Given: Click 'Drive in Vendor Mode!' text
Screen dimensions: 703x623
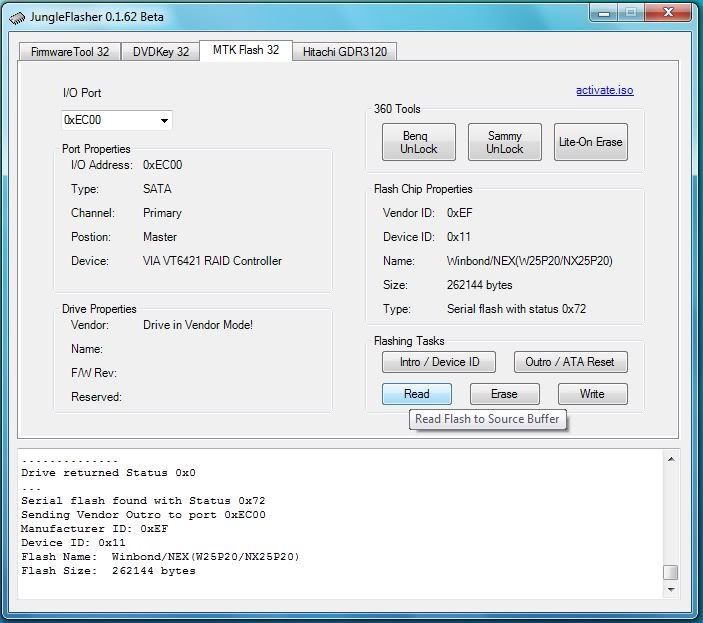Looking at the screenshot, I should point(198,325).
